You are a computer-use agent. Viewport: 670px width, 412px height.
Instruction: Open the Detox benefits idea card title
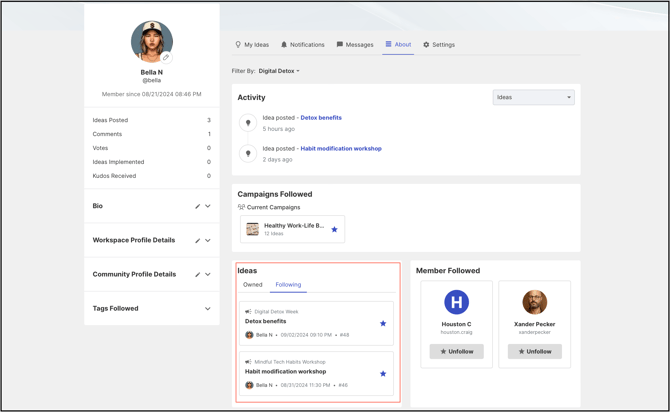pyautogui.click(x=265, y=321)
